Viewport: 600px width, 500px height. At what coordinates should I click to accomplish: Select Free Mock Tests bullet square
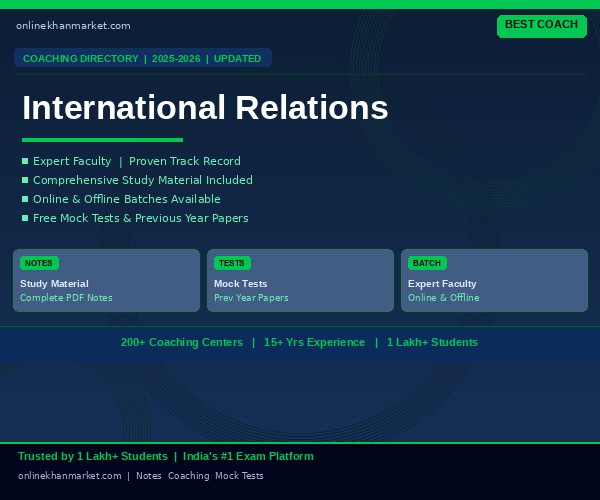click(25, 218)
